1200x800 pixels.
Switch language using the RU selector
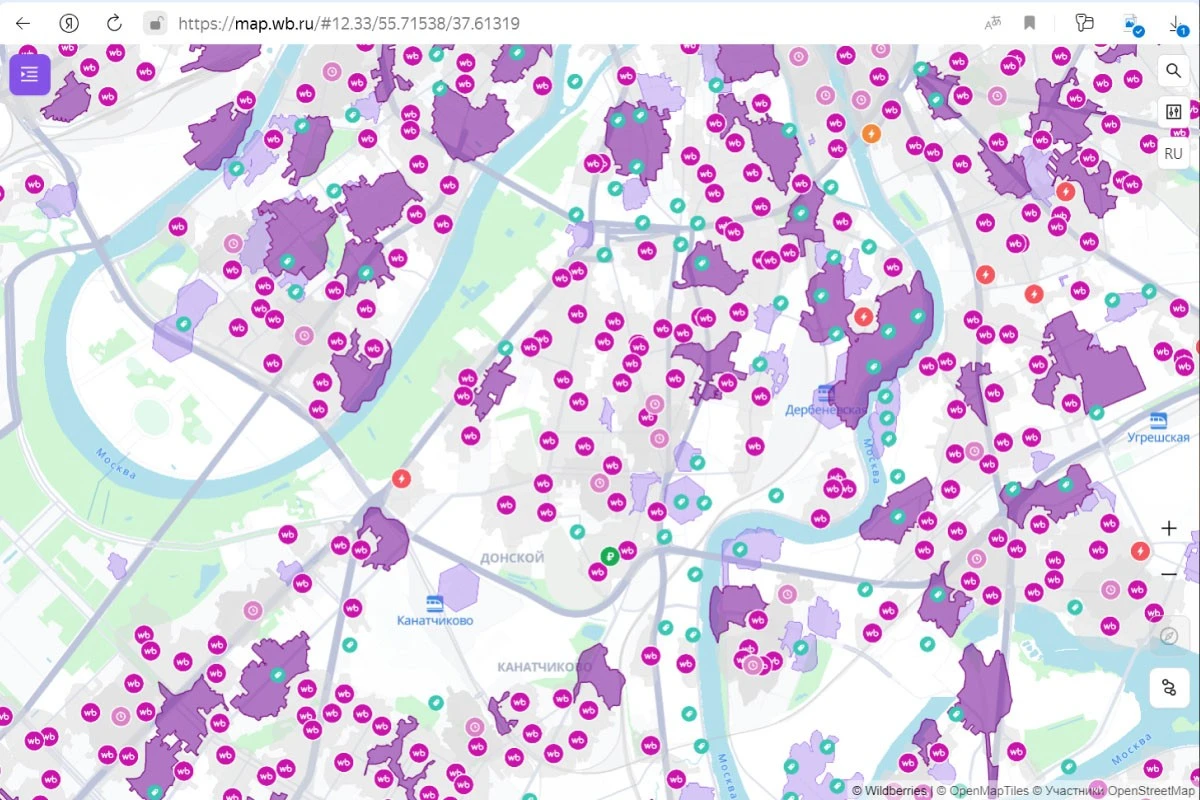(x=1173, y=153)
